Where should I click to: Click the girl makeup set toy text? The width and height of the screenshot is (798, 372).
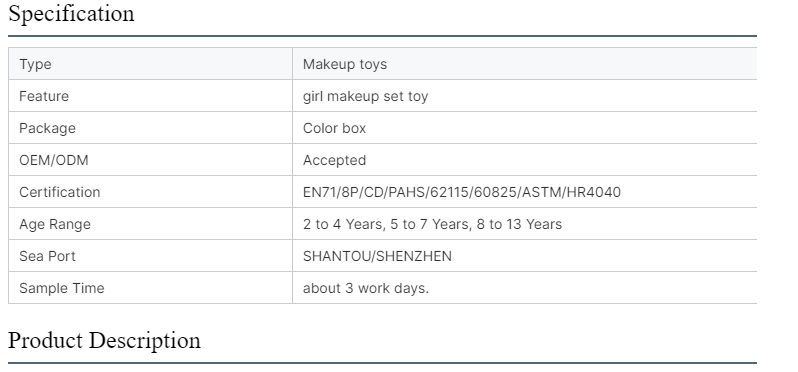click(365, 96)
